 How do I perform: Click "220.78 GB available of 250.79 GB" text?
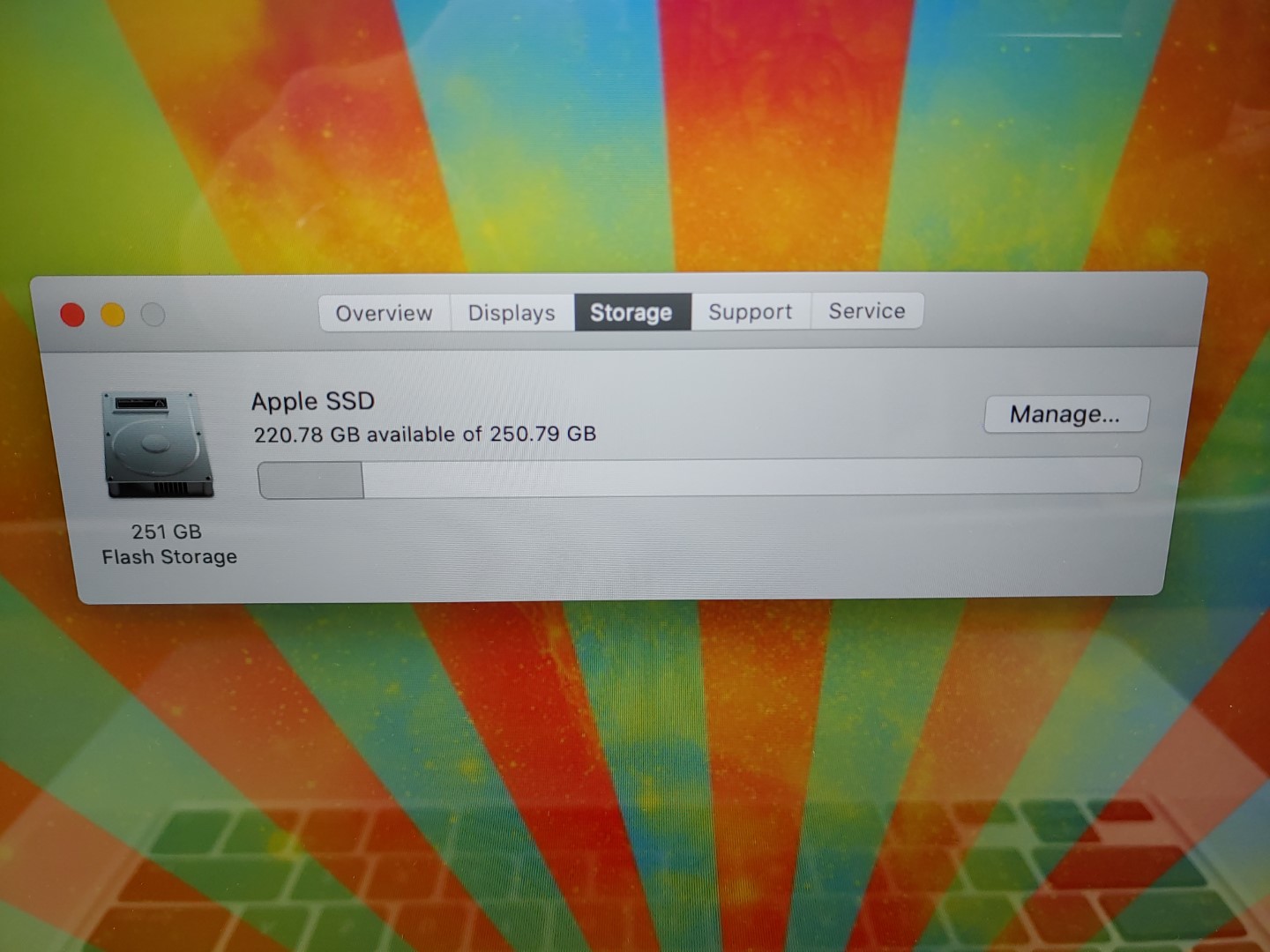tap(425, 435)
